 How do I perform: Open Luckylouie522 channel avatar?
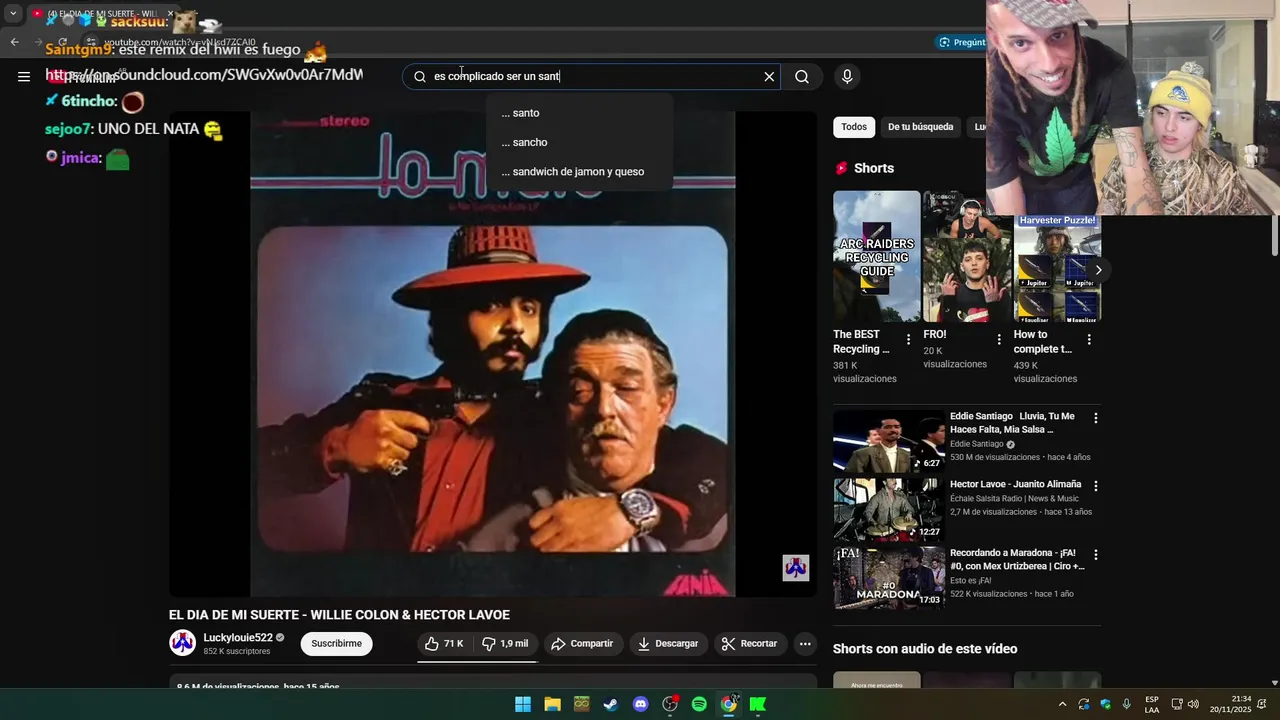pos(182,643)
